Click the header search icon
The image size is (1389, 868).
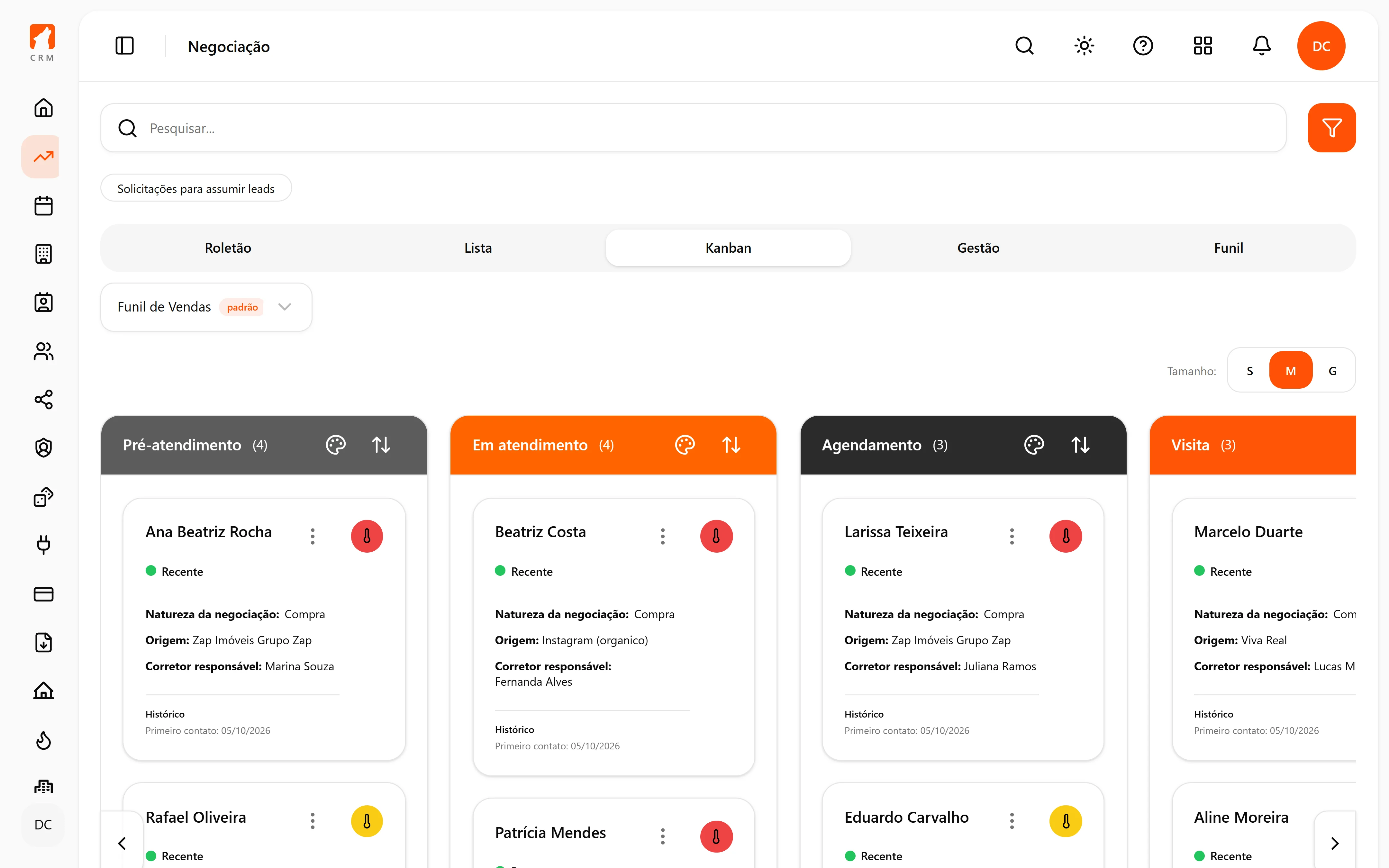tap(1024, 46)
